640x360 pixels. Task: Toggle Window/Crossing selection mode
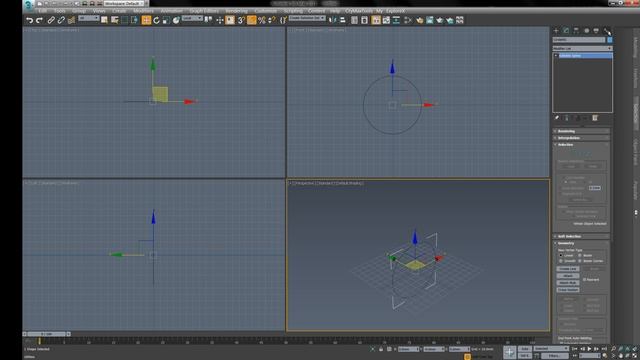click(x=134, y=20)
